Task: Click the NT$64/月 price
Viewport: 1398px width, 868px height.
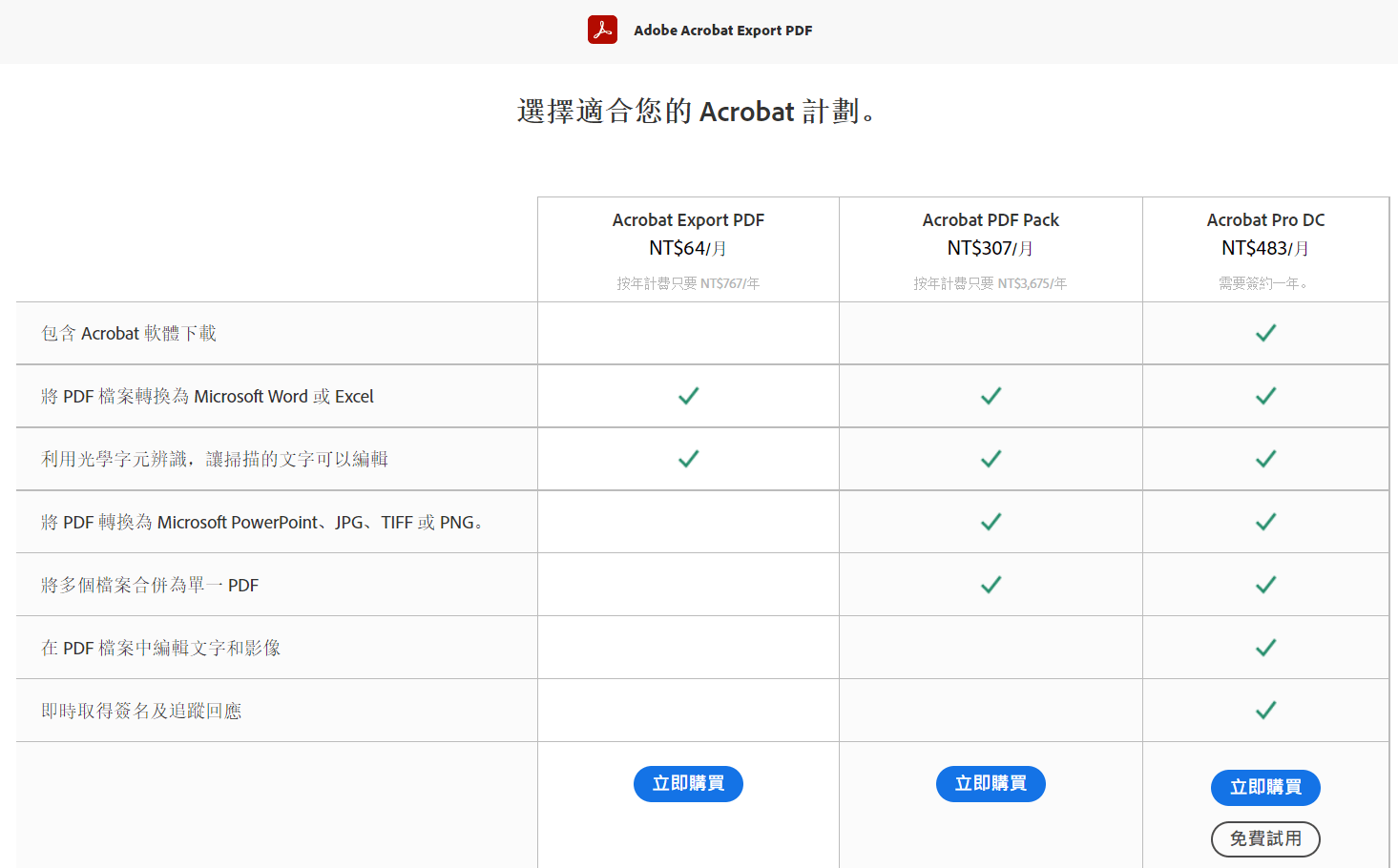Action: pyautogui.click(x=688, y=248)
